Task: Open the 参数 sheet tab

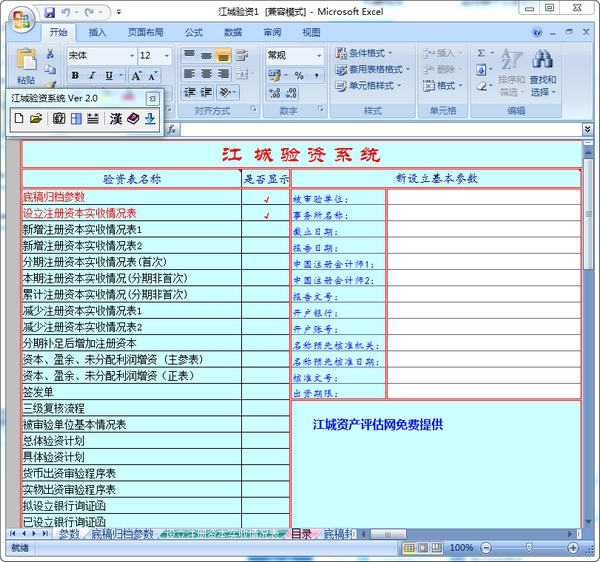Action: (69, 534)
